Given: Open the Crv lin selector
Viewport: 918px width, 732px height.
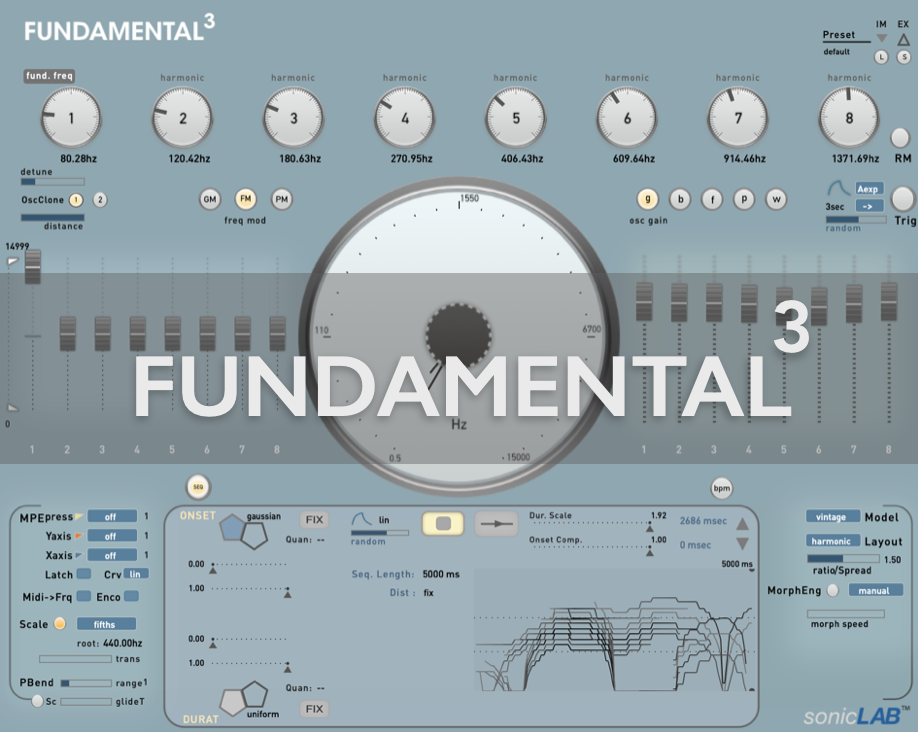Looking at the screenshot, I should 136,574.
